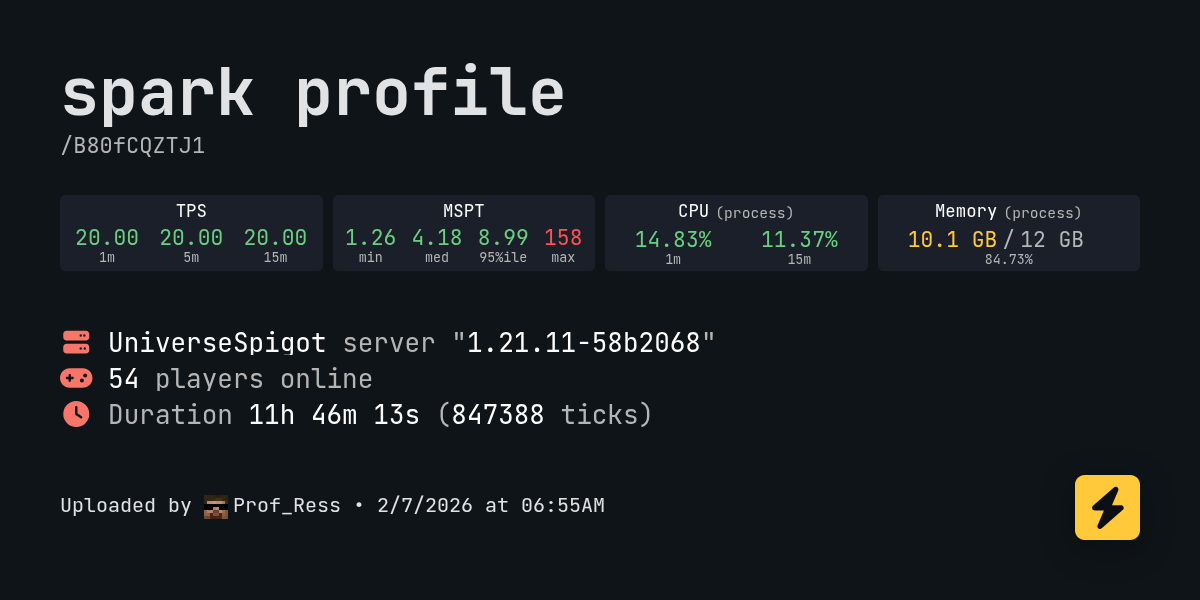Image resolution: width=1200 pixels, height=600 pixels.
Task: Select the TPS stats panel header
Action: pos(191,211)
